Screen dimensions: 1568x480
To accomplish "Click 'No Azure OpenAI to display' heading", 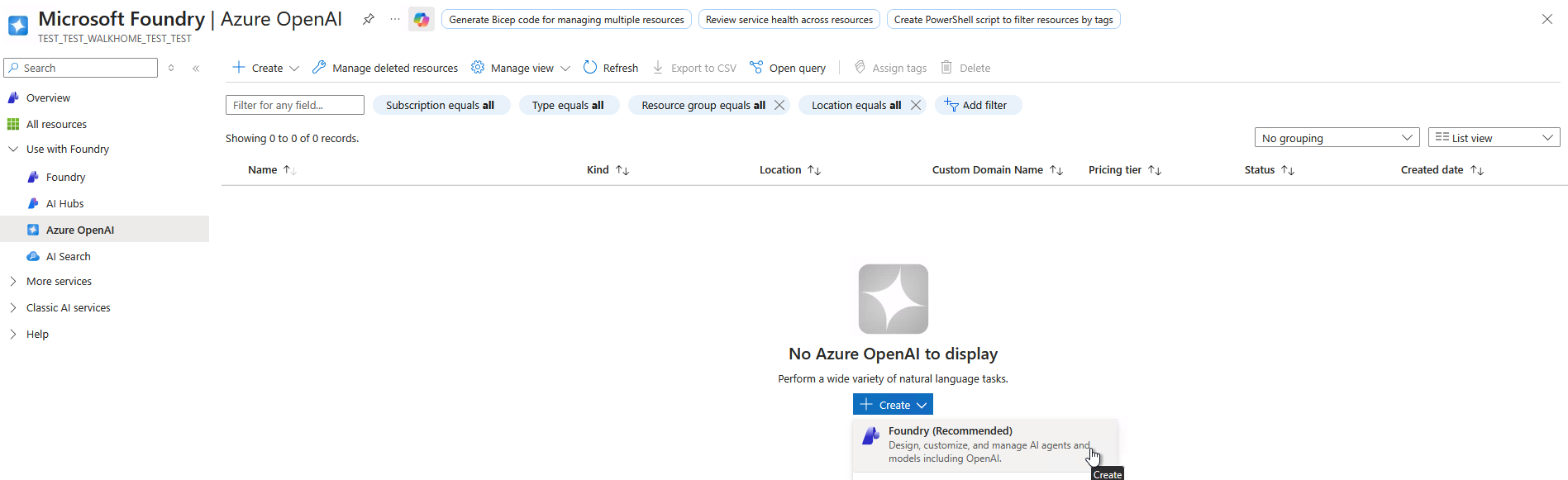I will [894, 354].
